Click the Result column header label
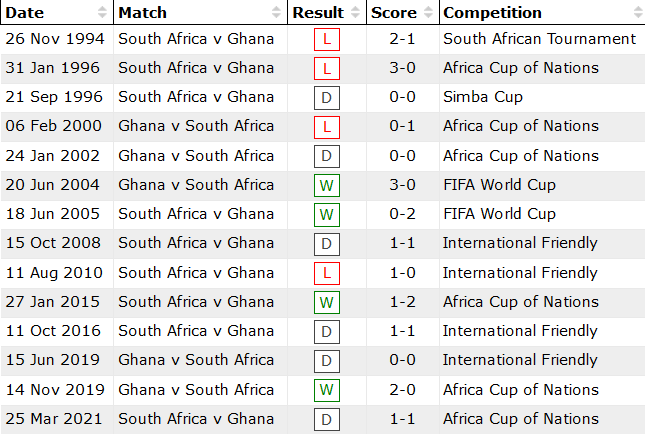Viewport: 645px width, 434px height. click(316, 13)
